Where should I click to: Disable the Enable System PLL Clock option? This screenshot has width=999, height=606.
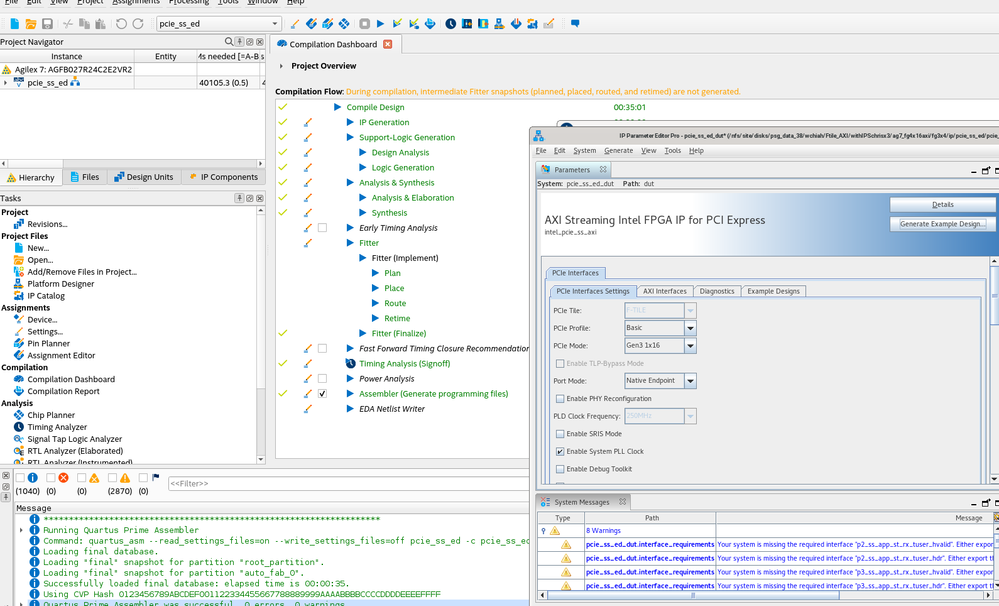[560, 452]
